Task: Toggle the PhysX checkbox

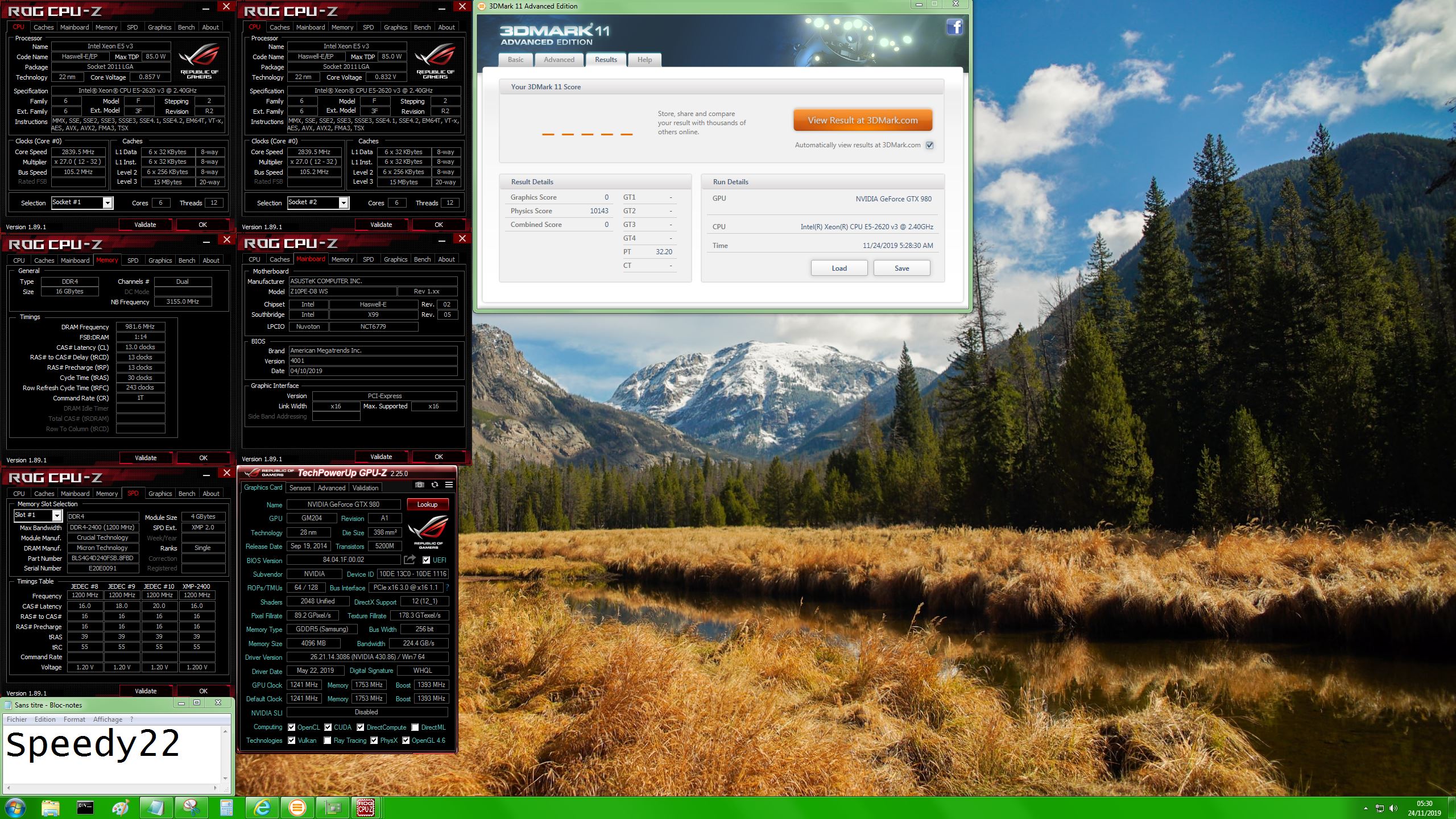Action: [x=374, y=741]
